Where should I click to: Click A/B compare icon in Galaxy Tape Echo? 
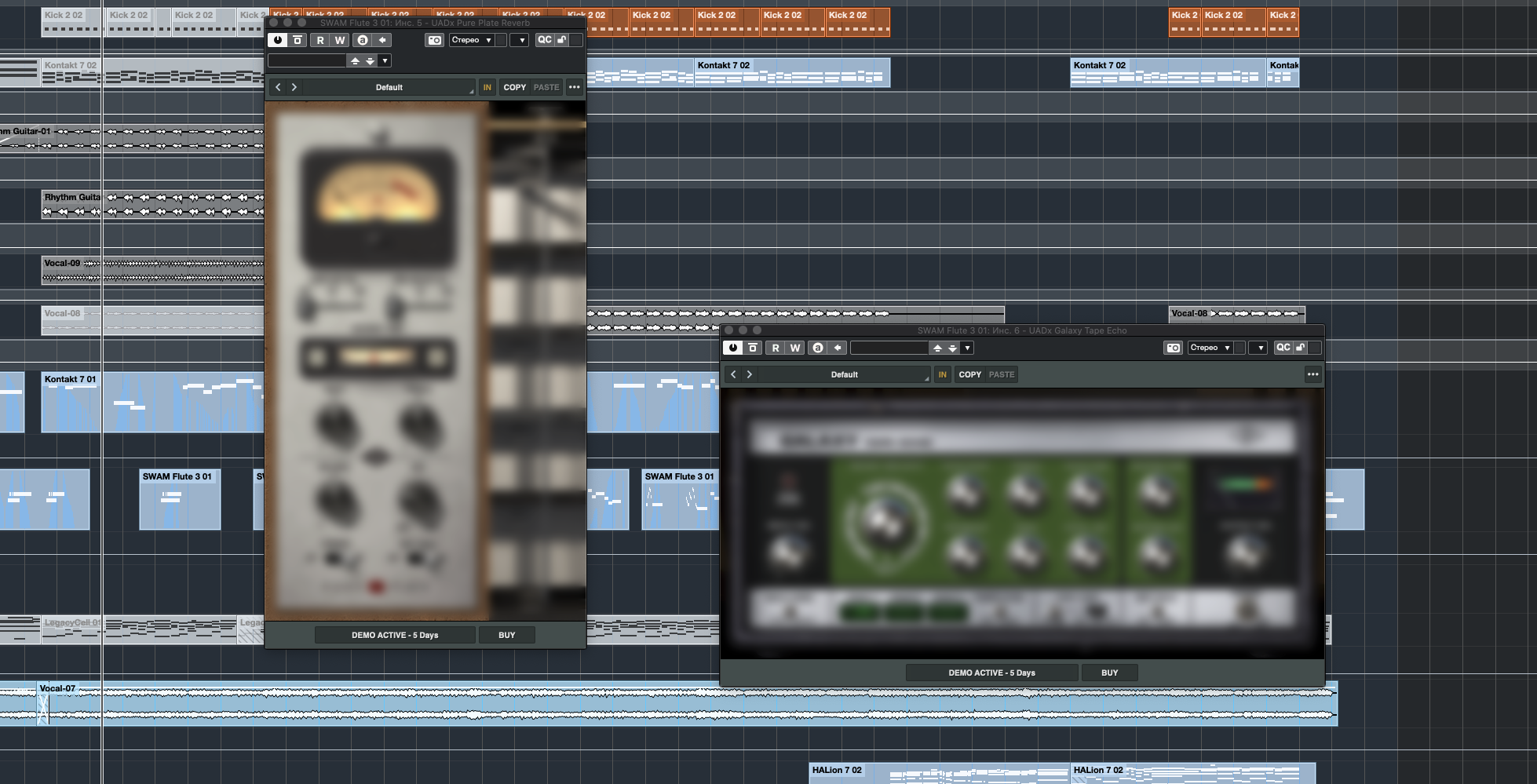[818, 348]
